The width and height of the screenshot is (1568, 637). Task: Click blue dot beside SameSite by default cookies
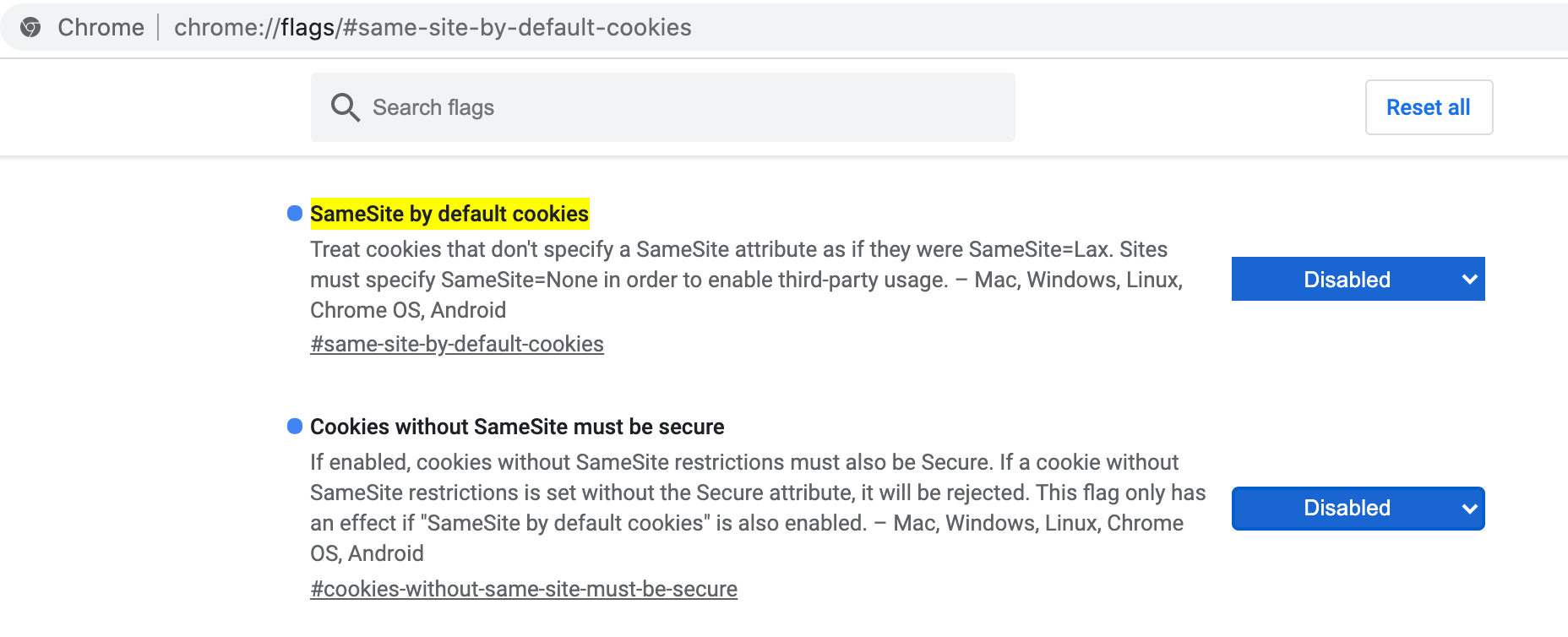pyautogui.click(x=295, y=213)
